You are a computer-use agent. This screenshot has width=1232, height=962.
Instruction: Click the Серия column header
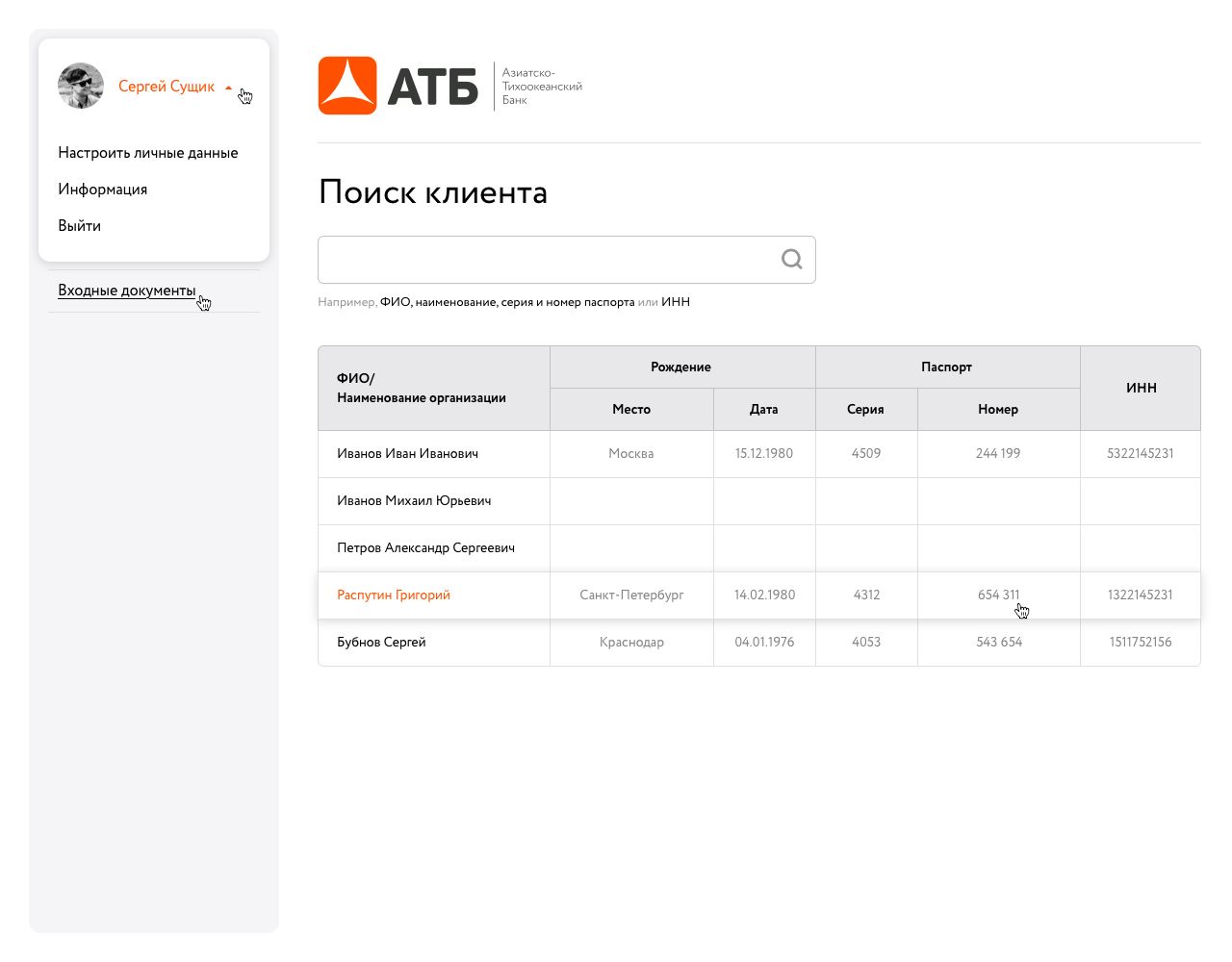coord(866,409)
